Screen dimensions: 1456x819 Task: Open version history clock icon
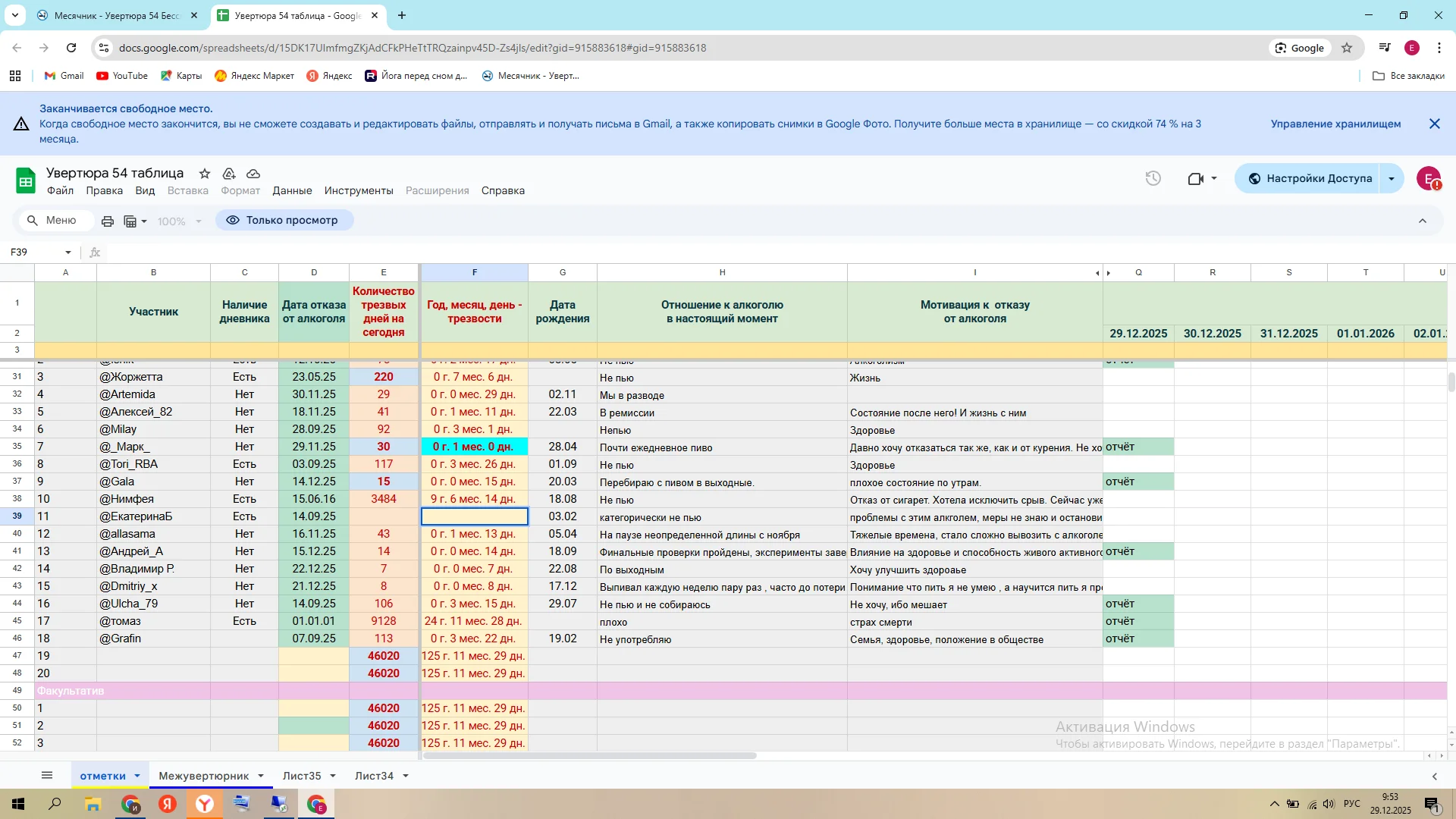[1153, 179]
